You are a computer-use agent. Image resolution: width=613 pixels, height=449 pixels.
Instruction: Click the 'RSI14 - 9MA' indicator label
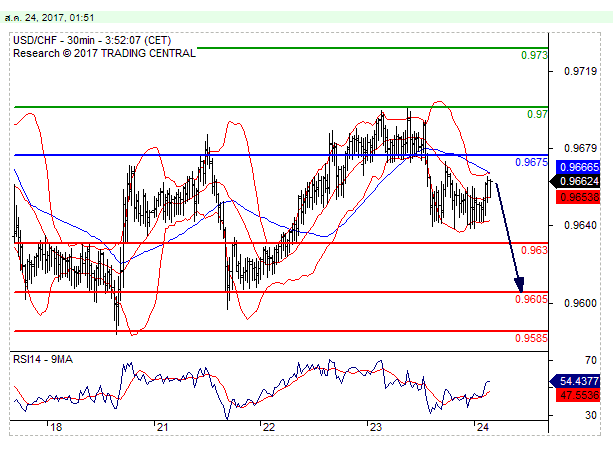(43, 360)
